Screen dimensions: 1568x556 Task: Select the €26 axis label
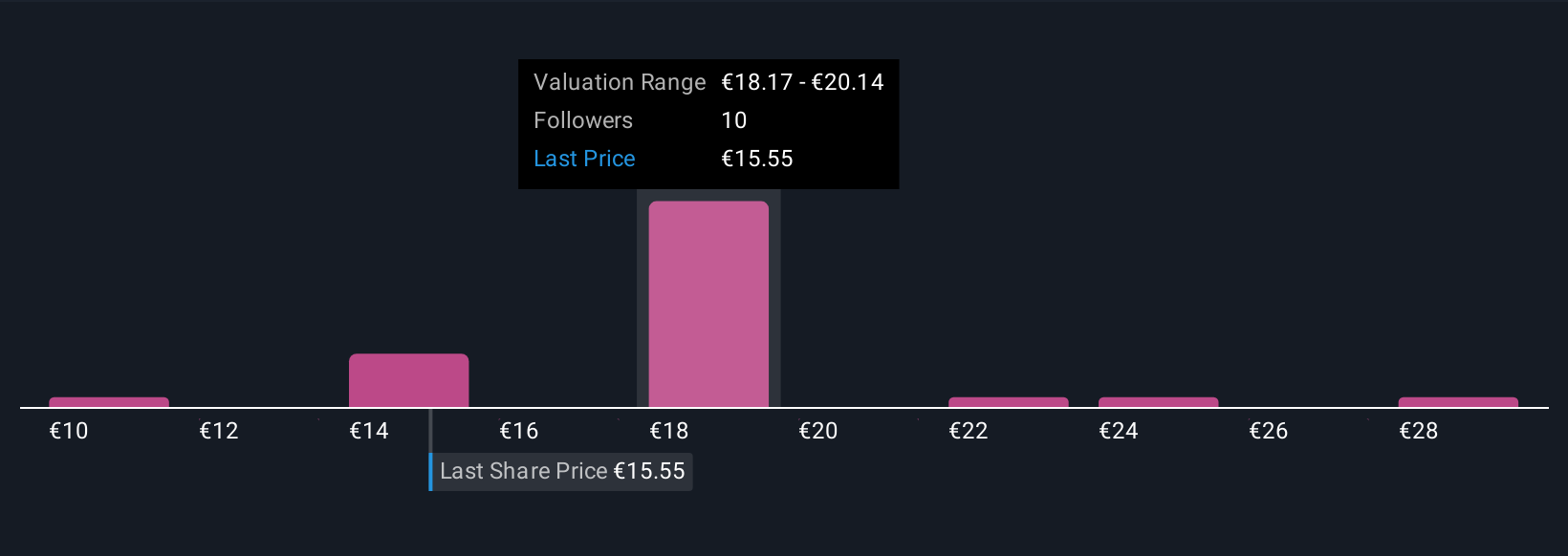click(x=1269, y=431)
